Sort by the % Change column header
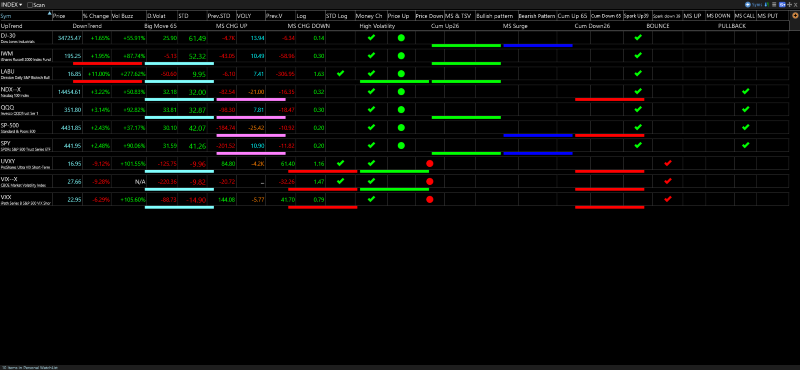This screenshot has height=370, width=800. tap(96, 16)
